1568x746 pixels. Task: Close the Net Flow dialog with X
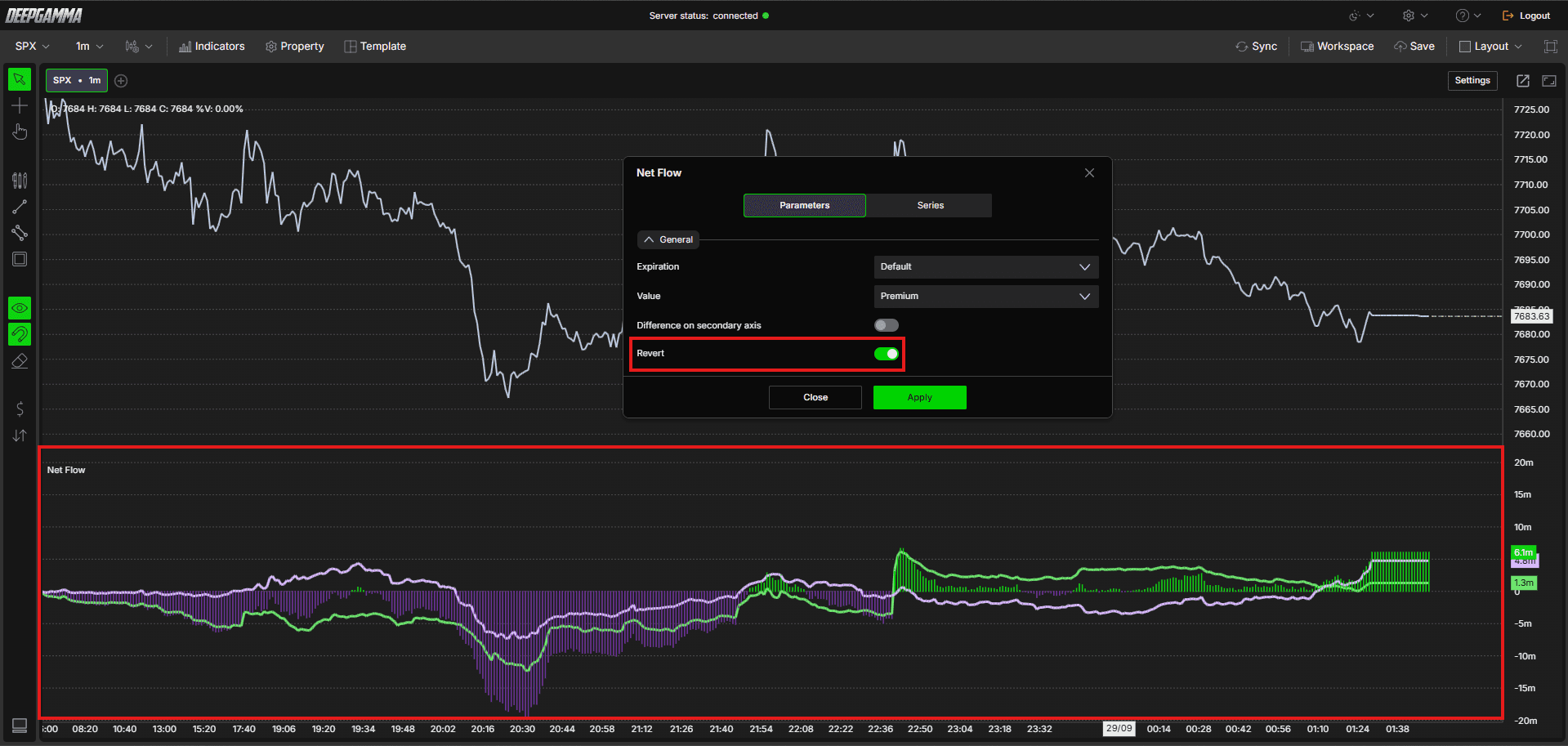tap(1089, 172)
